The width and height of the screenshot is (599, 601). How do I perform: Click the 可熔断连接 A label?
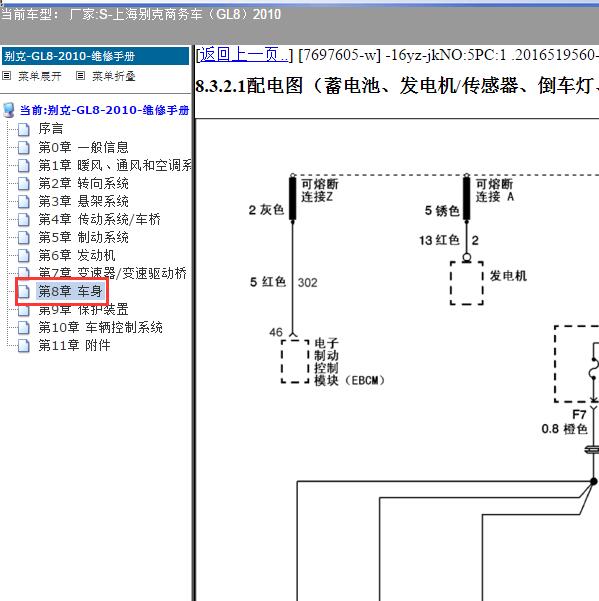tap(494, 190)
